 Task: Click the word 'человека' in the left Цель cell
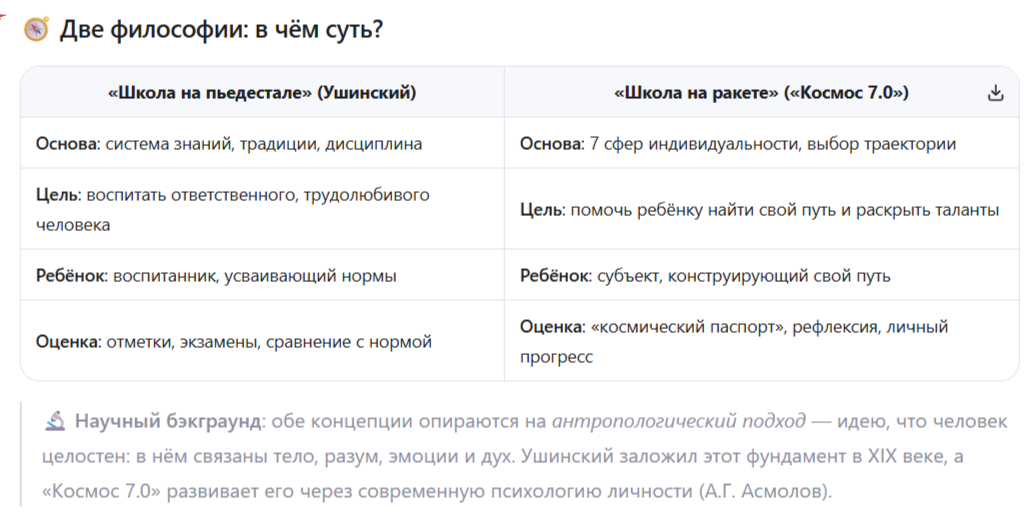click(x=73, y=225)
